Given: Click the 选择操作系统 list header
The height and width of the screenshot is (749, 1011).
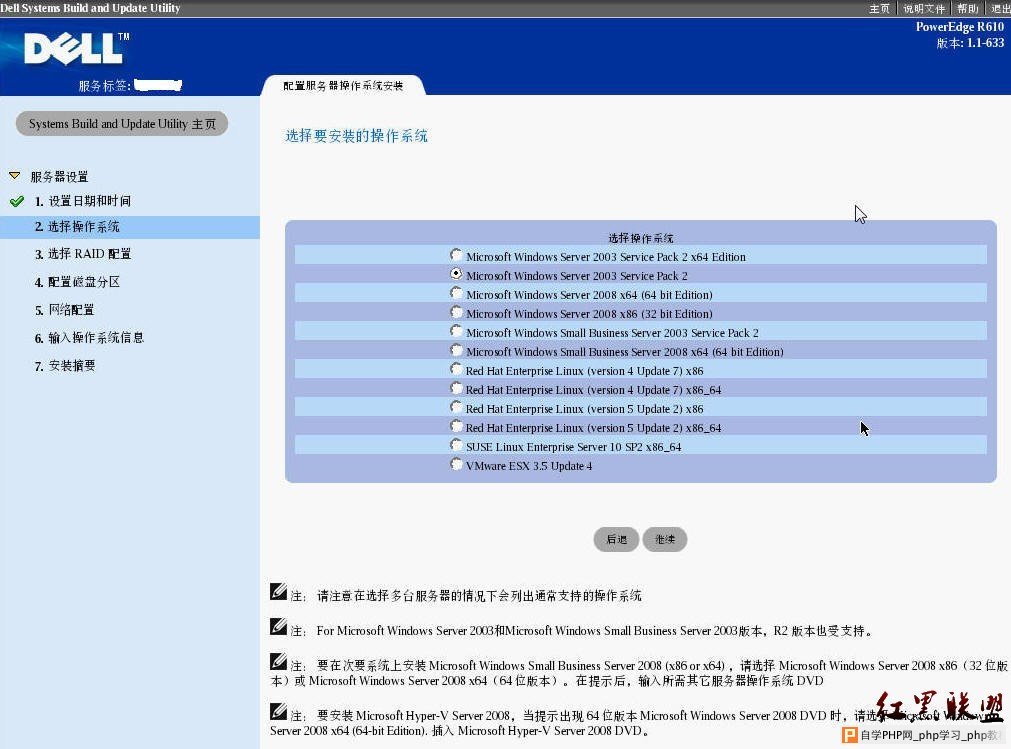Looking at the screenshot, I should [x=641, y=238].
